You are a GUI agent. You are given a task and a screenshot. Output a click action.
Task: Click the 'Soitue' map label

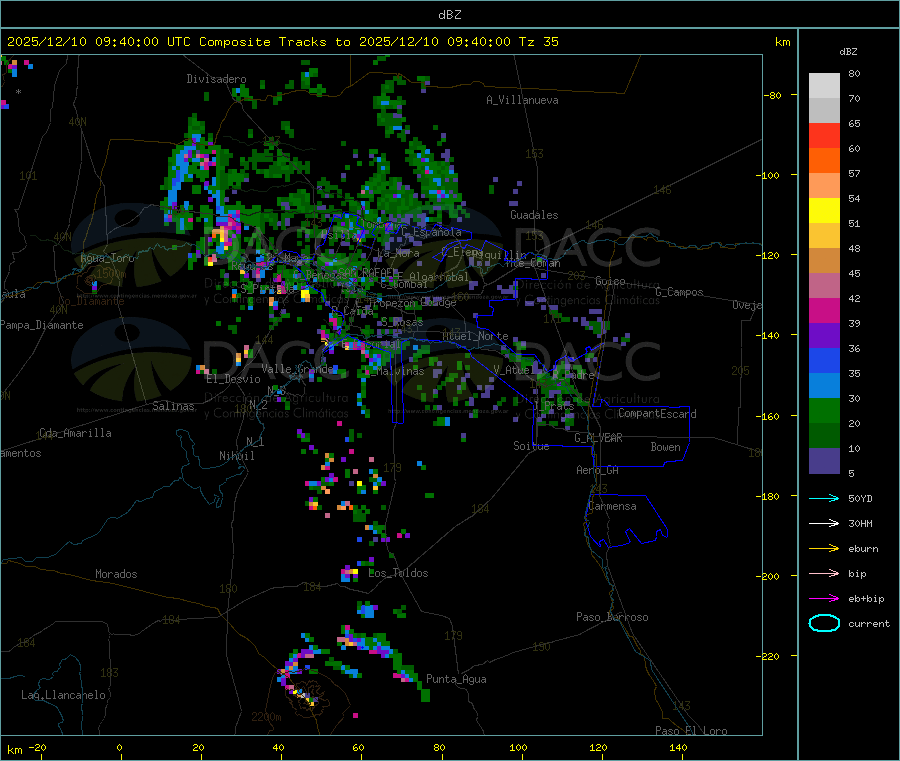(531, 446)
